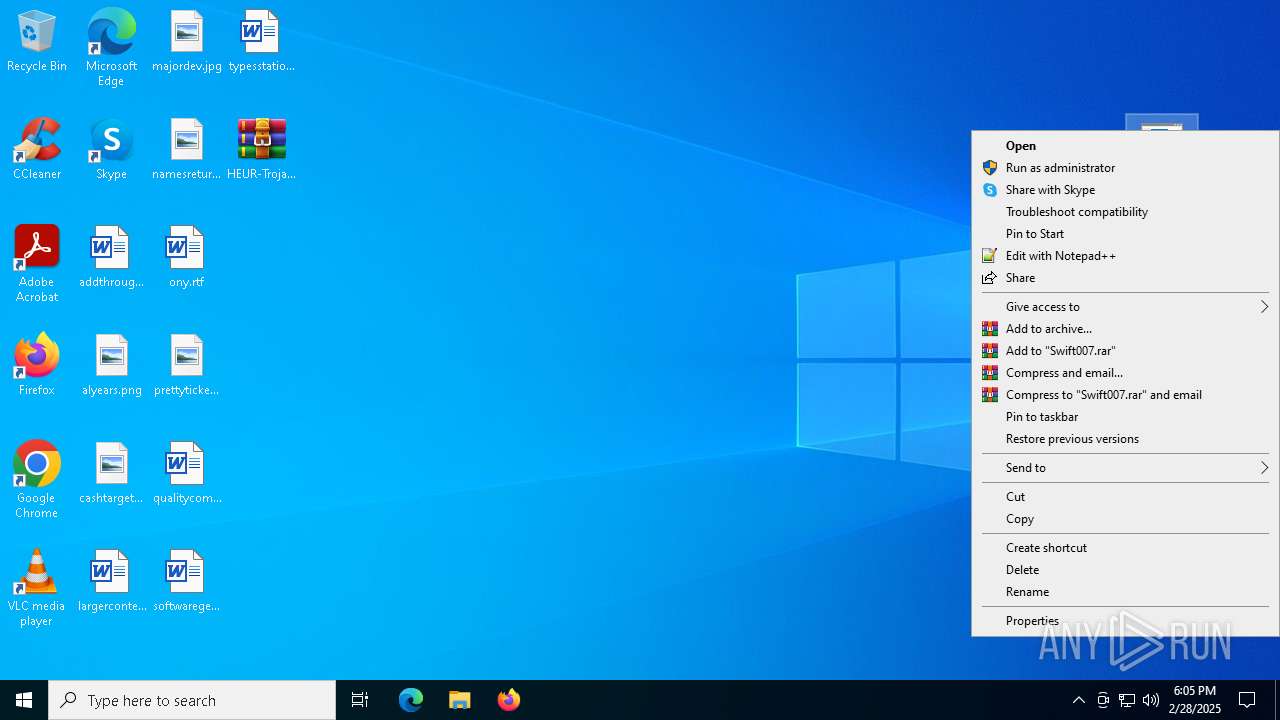Select the CCleaner desktop shortcut
This screenshot has height=720, width=1280.
(x=37, y=150)
